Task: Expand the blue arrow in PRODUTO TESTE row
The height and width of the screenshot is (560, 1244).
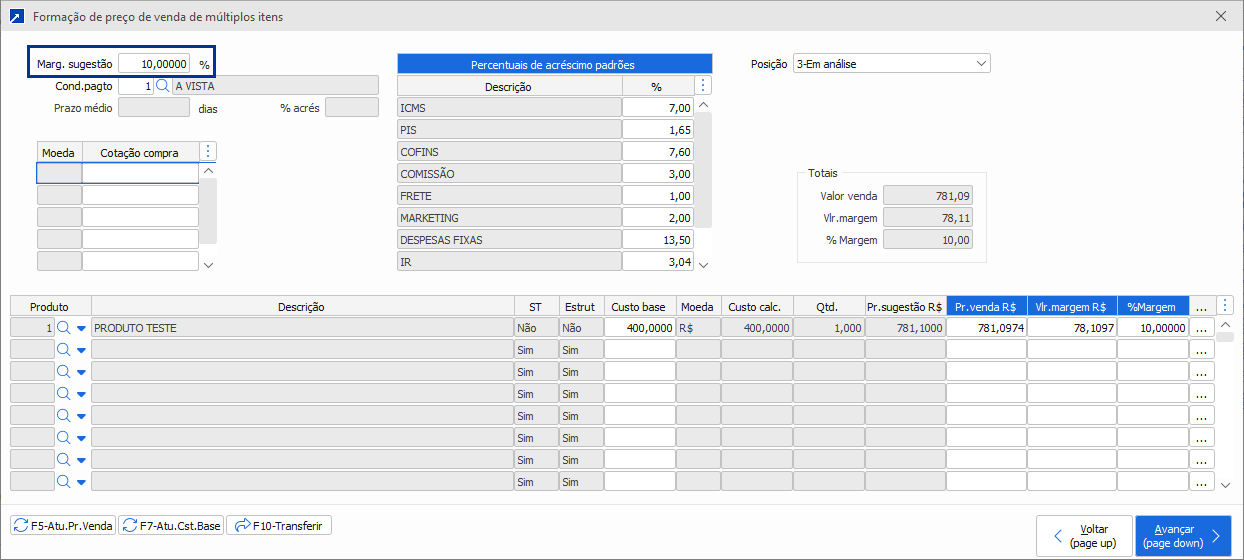Action: [82, 328]
